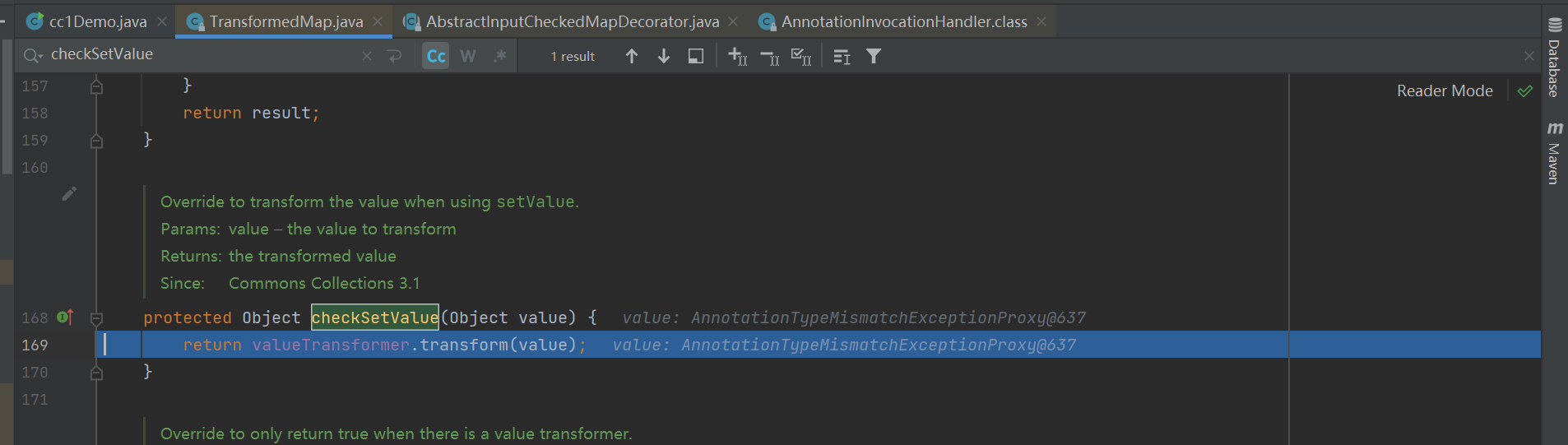The height and width of the screenshot is (445, 1568).
Task: Click the 1 result label
Action: (x=573, y=56)
